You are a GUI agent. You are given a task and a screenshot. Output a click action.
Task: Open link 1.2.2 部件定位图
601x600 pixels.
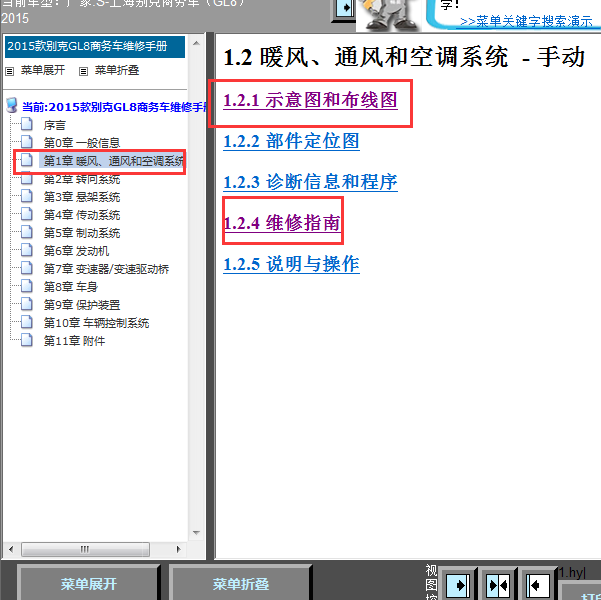[x=291, y=141]
